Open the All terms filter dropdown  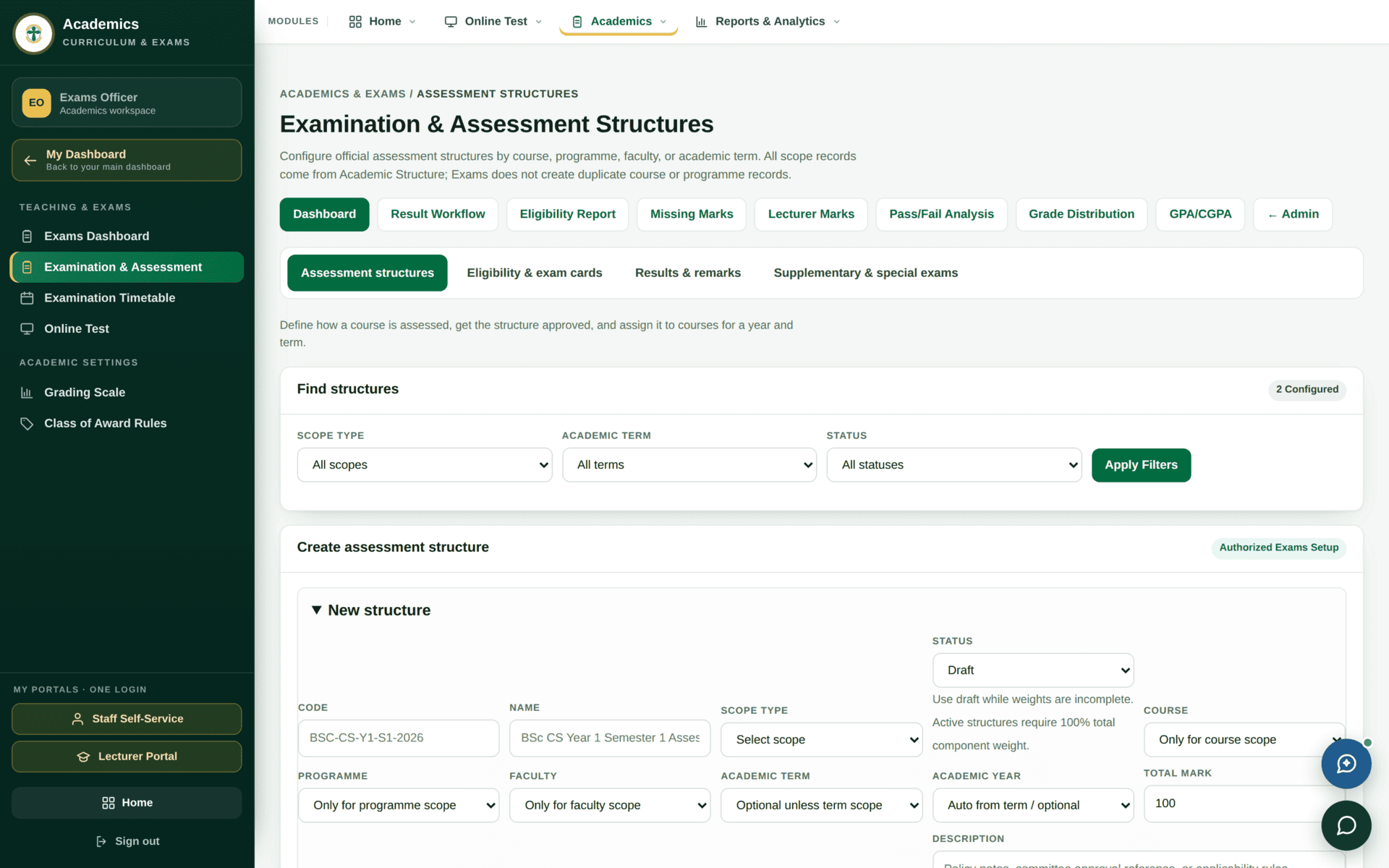coord(689,465)
